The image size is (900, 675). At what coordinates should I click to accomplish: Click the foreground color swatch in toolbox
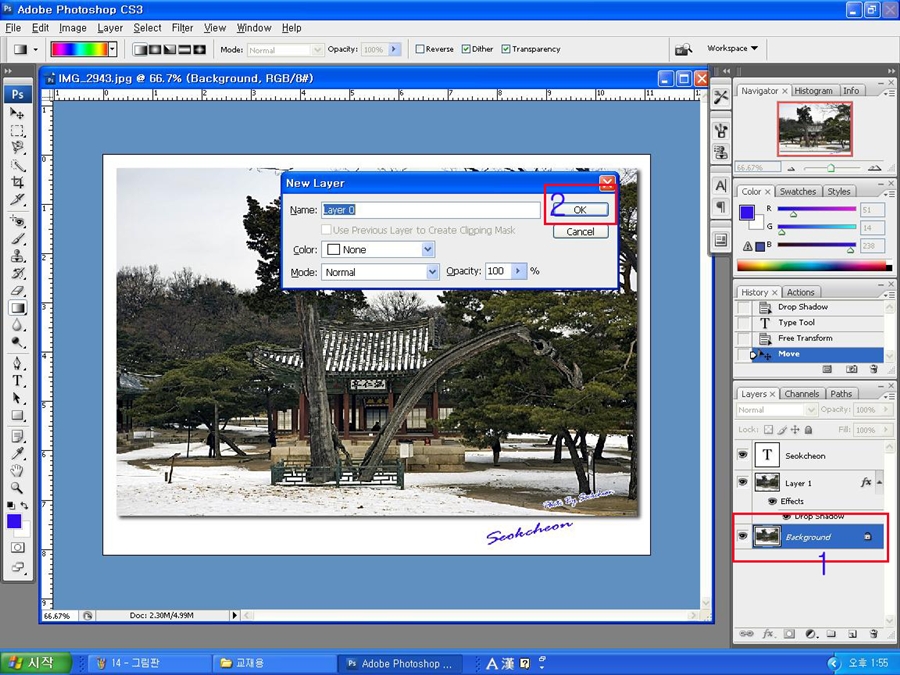click(x=14, y=521)
